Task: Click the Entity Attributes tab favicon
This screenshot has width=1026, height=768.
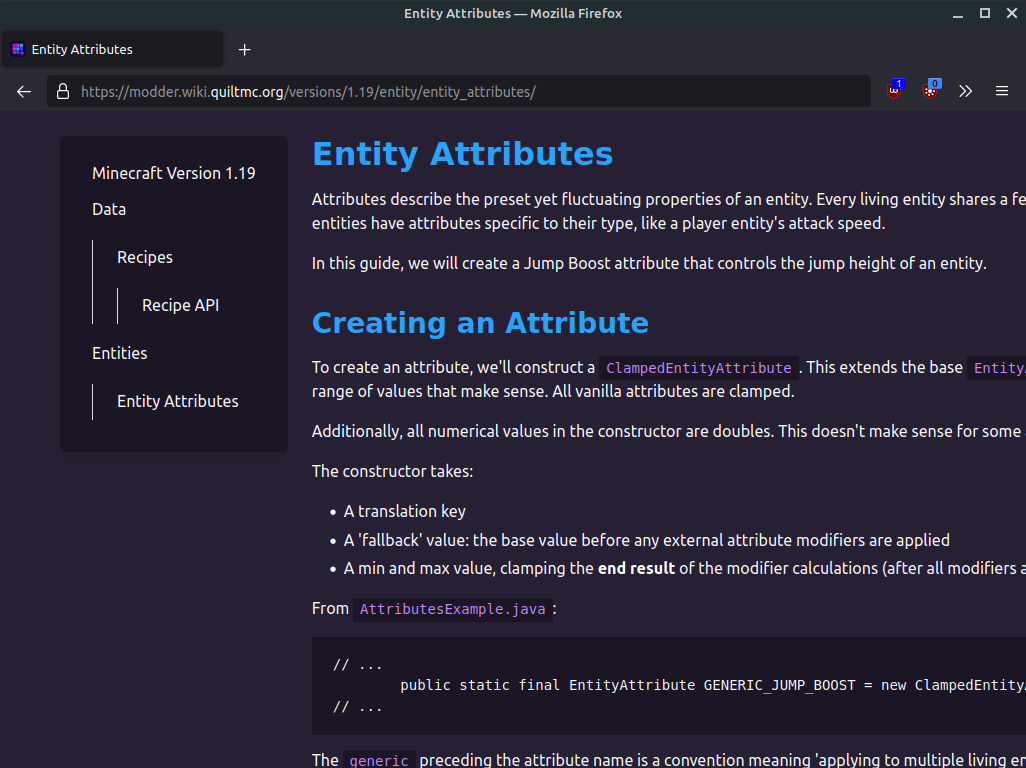Action: 18,50
